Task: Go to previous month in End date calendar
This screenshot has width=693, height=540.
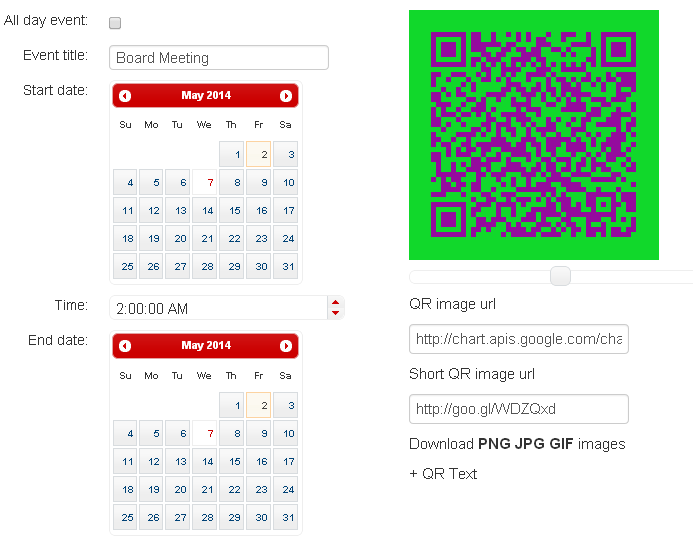Action: coord(125,346)
